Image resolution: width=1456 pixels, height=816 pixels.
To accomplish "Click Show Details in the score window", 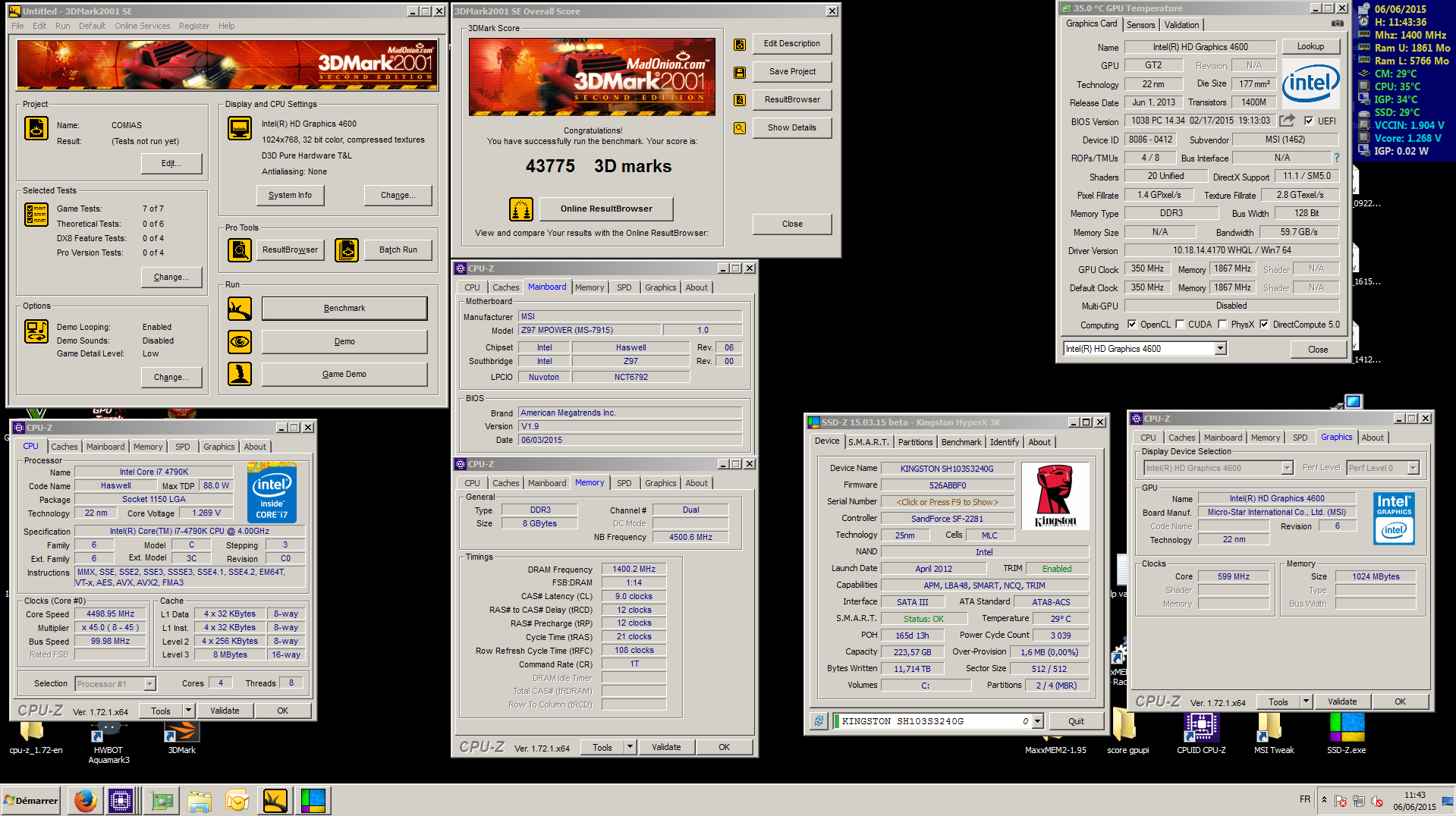I will click(792, 127).
